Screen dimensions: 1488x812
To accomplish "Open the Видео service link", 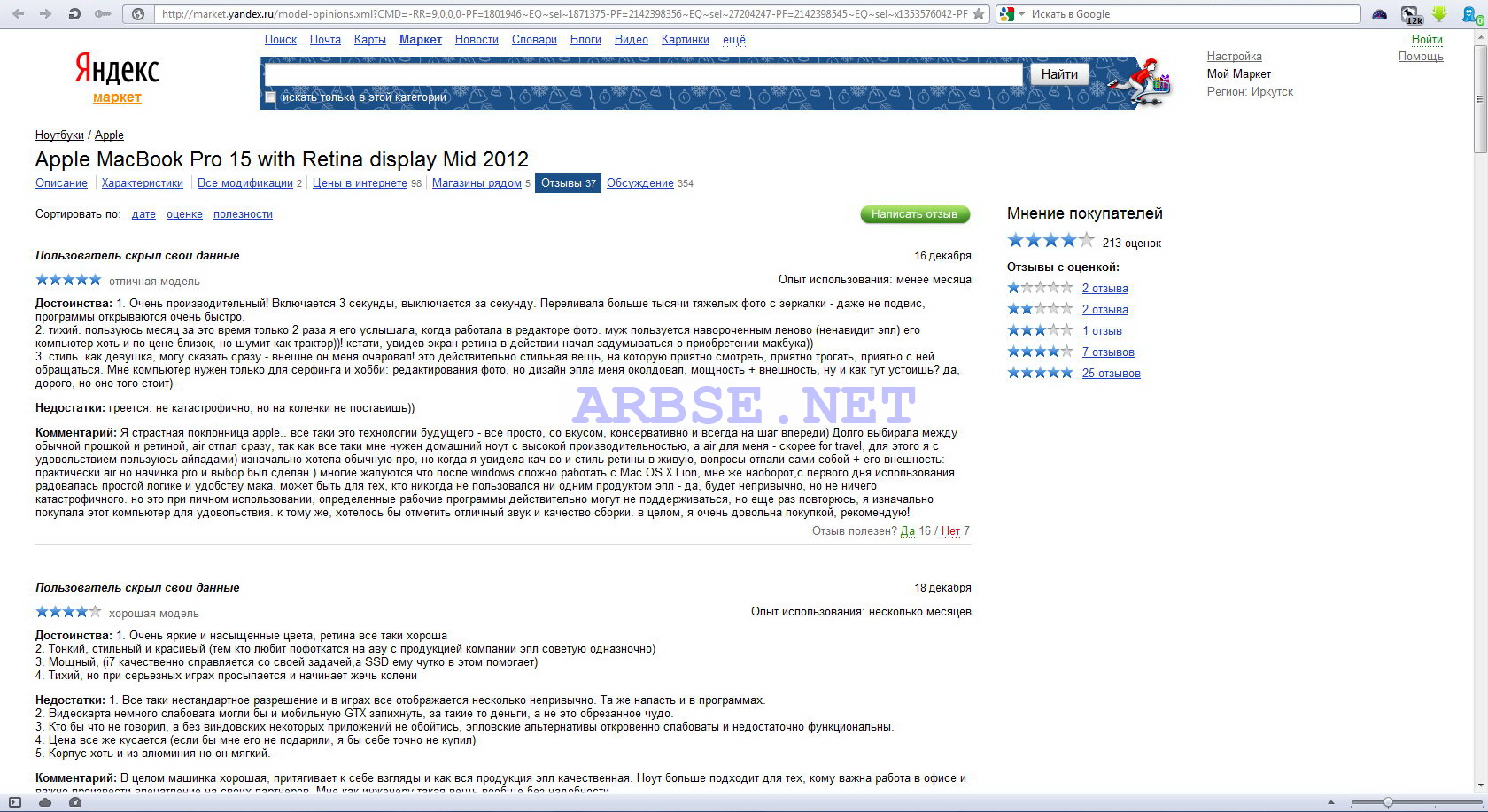I will tap(631, 40).
